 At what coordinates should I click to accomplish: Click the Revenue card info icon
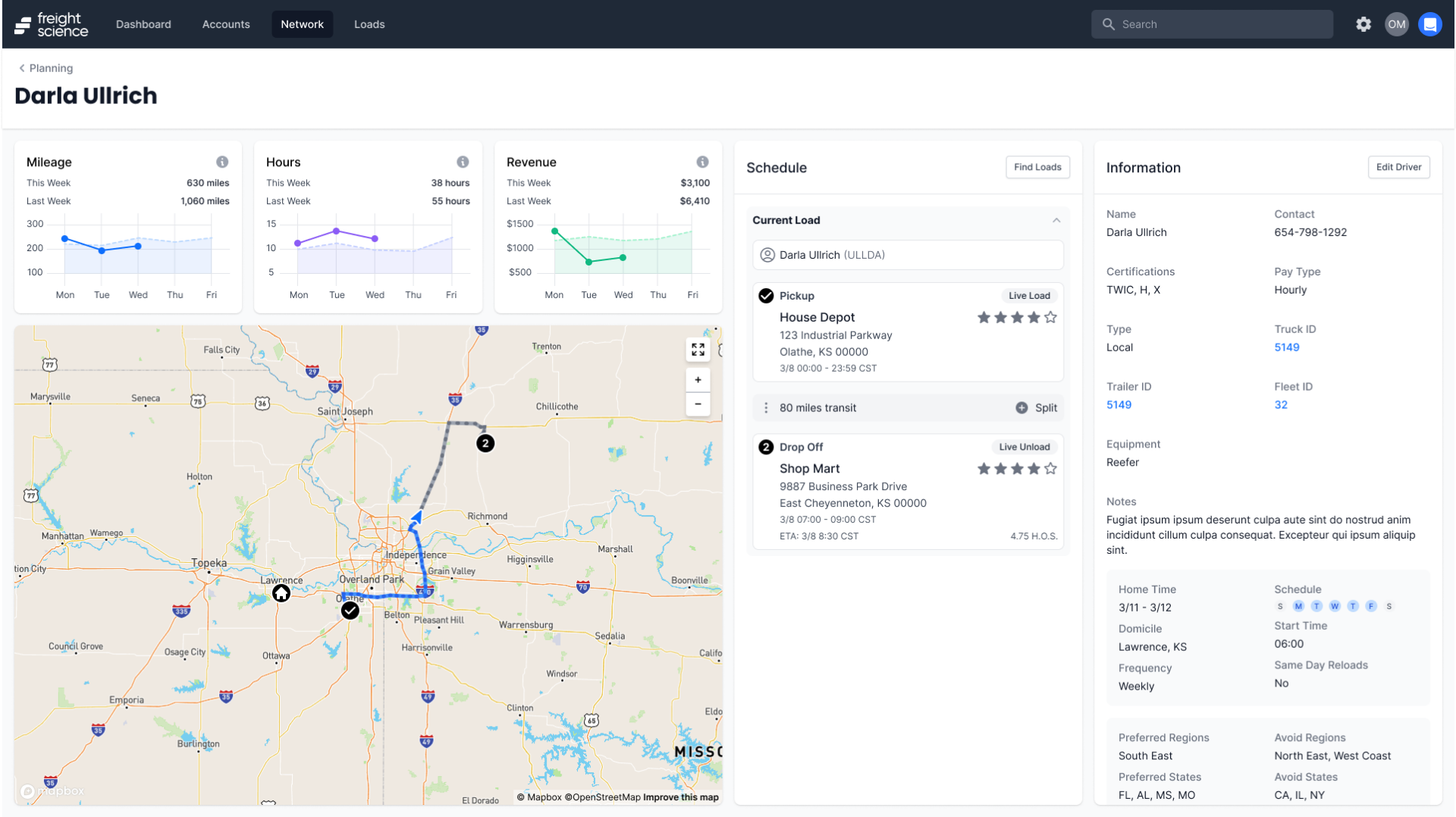702,162
